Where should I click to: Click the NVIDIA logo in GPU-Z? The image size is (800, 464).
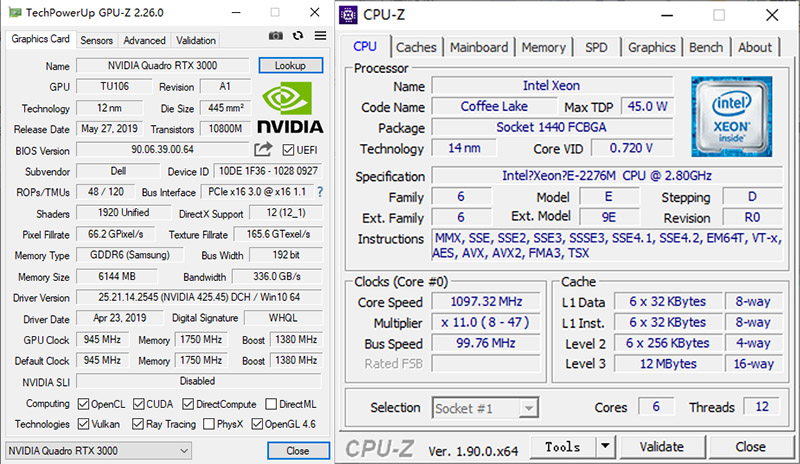point(290,108)
